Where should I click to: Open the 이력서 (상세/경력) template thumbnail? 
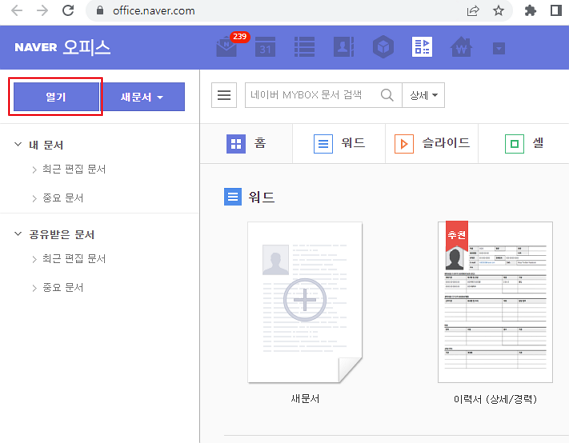pyautogui.click(x=495, y=302)
